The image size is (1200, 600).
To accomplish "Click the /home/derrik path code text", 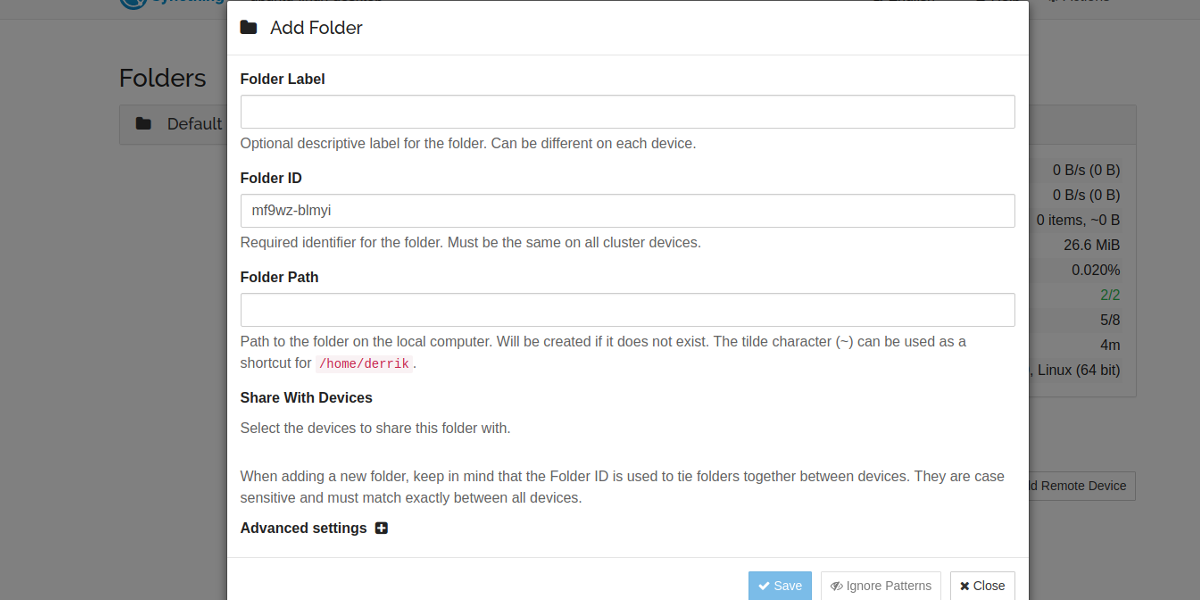I will pyautogui.click(x=364, y=364).
